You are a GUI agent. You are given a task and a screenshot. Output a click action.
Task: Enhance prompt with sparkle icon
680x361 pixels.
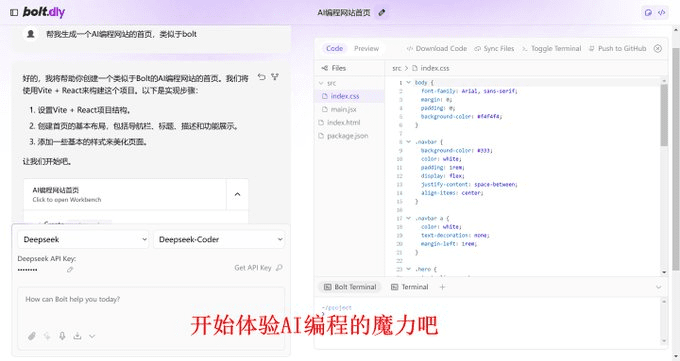(x=47, y=336)
